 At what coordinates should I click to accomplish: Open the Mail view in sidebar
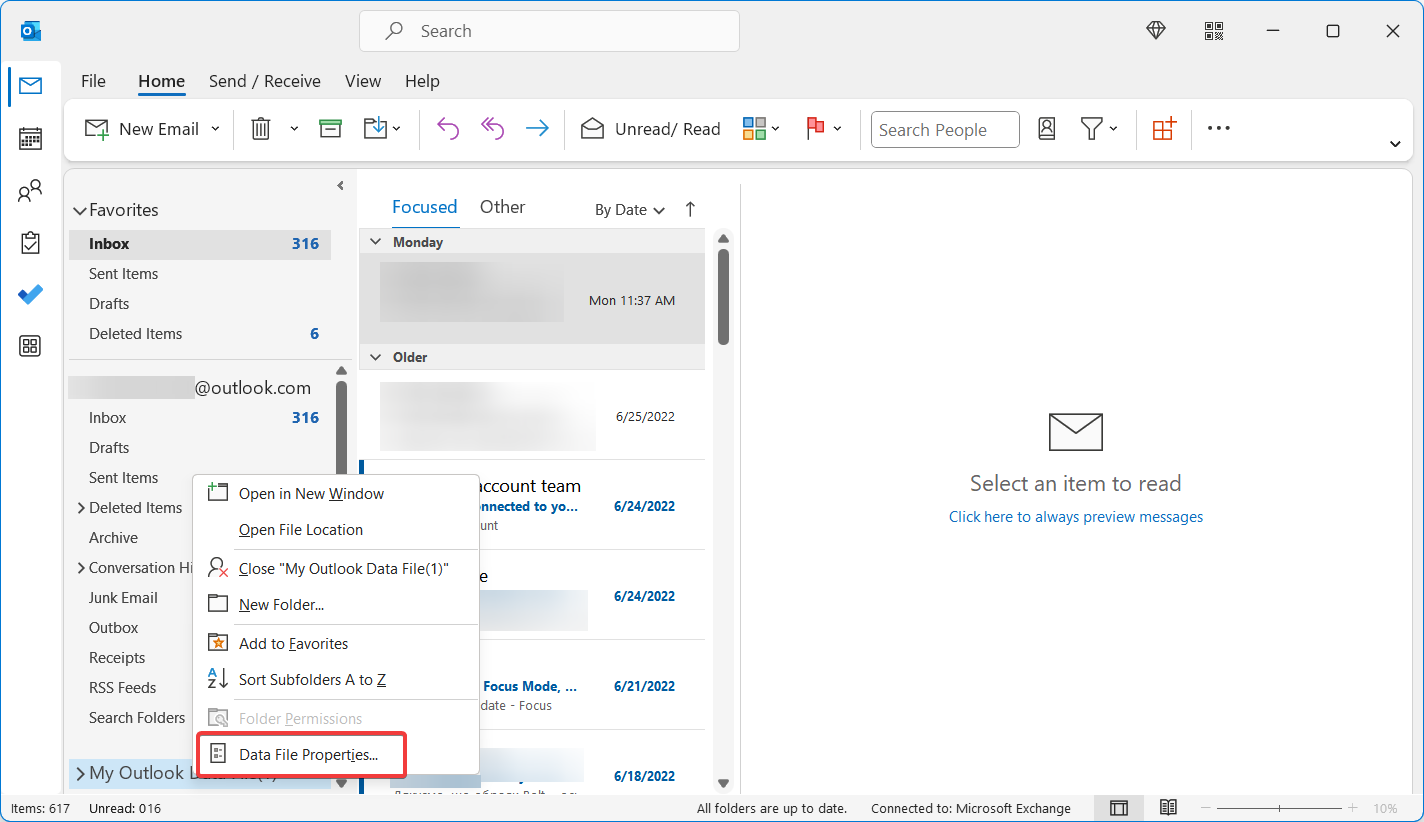(x=30, y=86)
